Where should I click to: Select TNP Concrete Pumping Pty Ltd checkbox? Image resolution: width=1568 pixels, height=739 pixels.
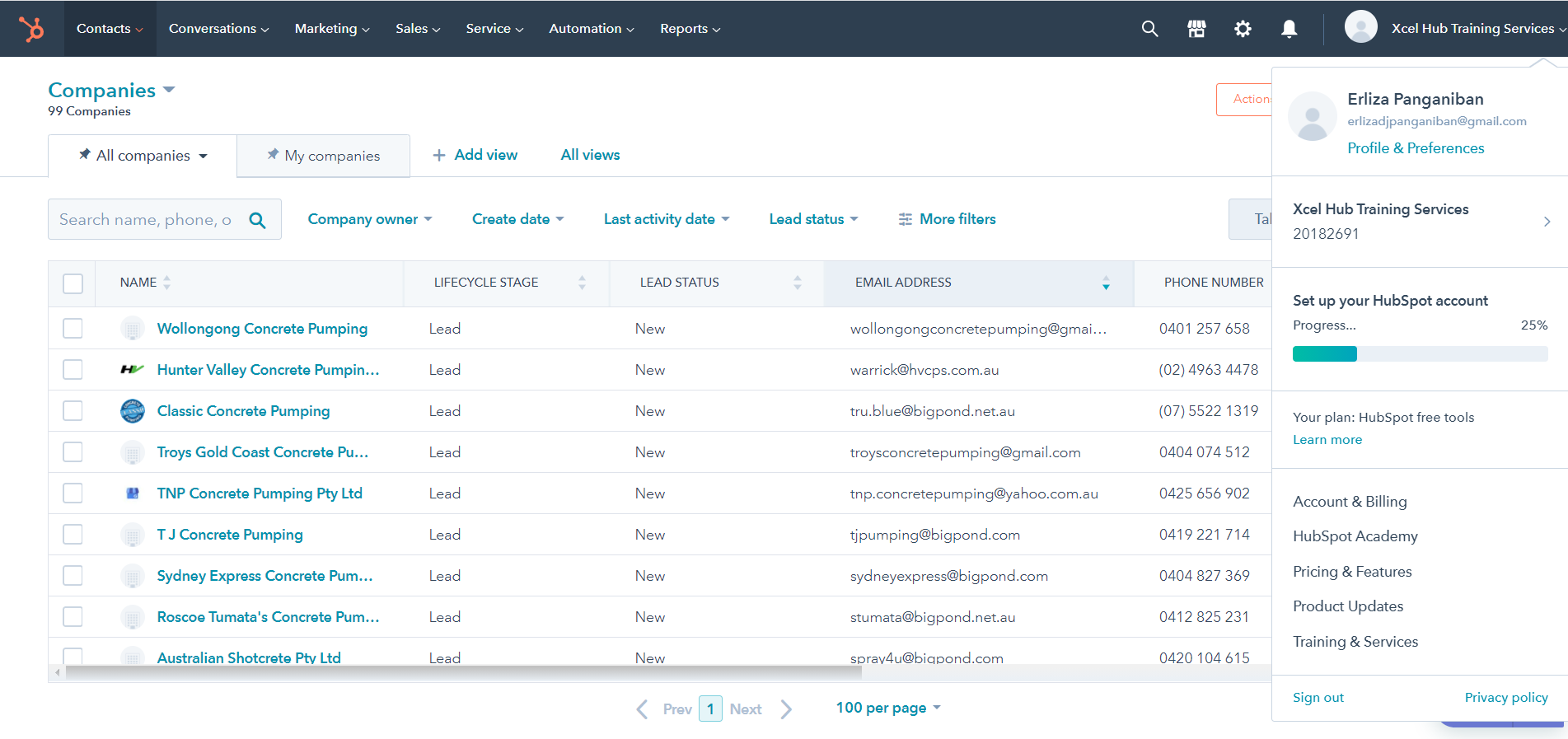(73, 493)
